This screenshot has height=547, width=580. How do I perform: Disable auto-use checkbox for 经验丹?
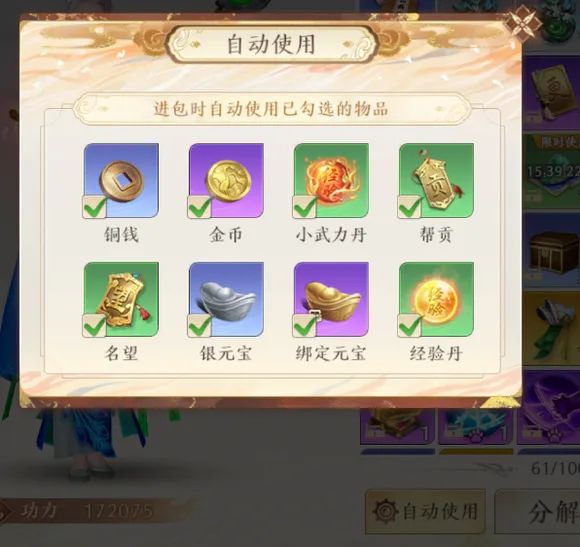(410, 326)
